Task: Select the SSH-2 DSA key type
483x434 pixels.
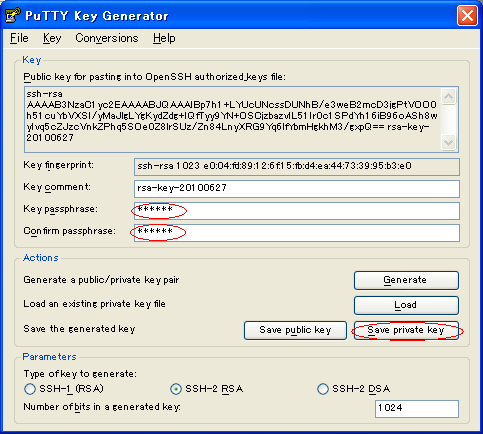Action: pyautogui.click(x=322, y=389)
